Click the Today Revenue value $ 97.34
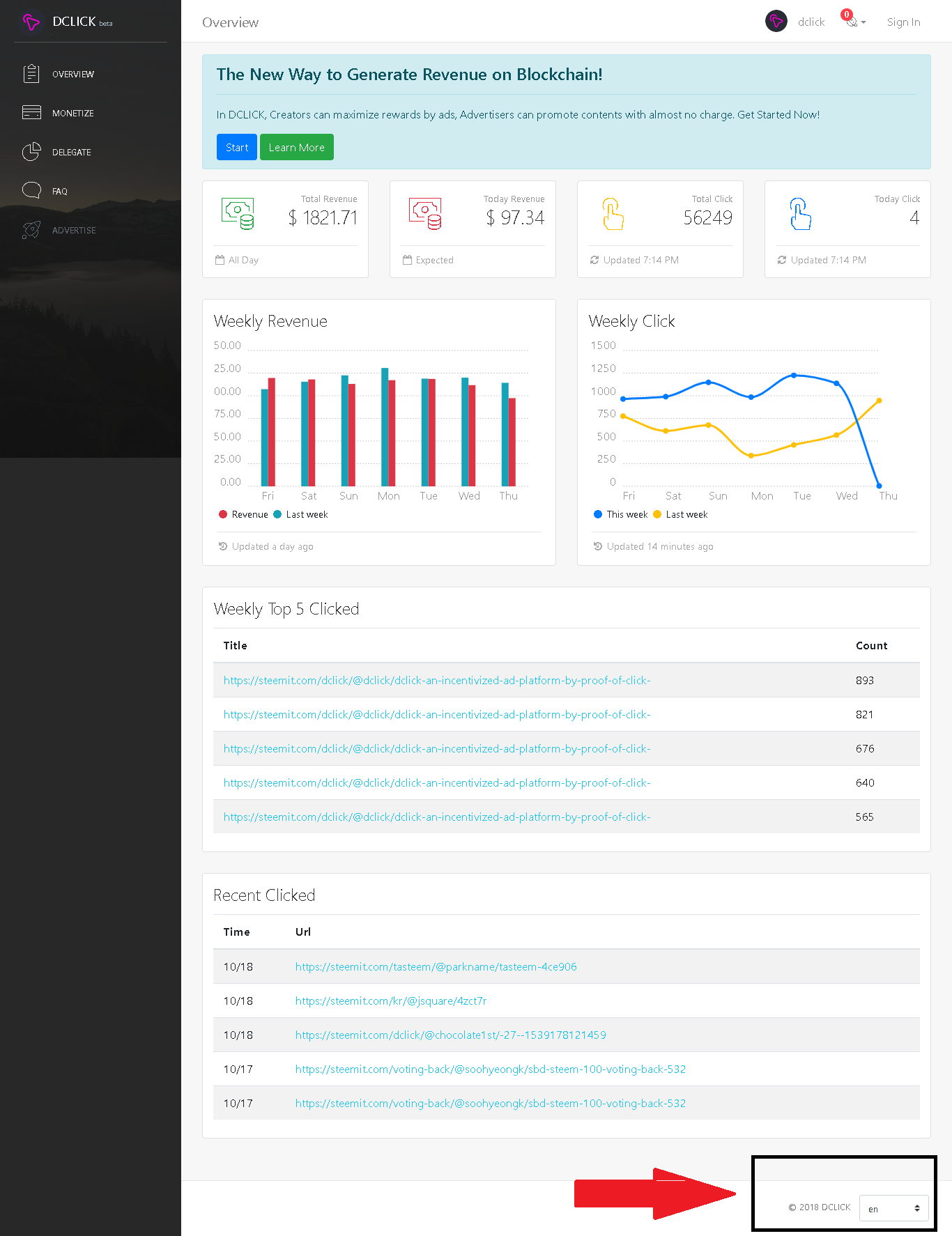The width and height of the screenshot is (952, 1236). (515, 218)
